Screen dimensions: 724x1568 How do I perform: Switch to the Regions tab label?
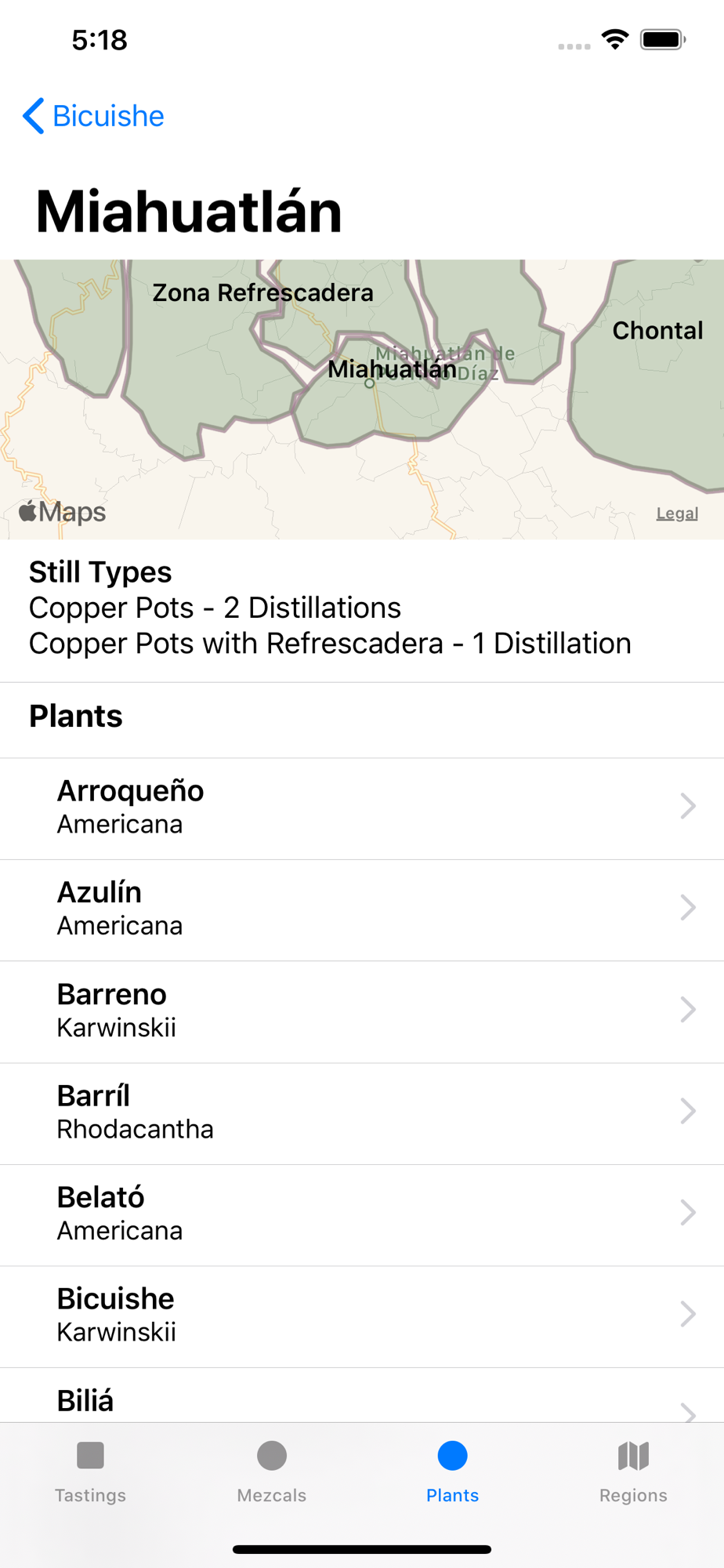coord(633,1495)
